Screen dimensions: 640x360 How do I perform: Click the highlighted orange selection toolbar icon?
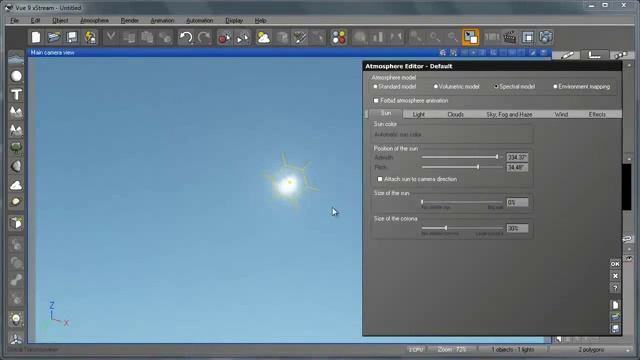[x=471, y=37]
